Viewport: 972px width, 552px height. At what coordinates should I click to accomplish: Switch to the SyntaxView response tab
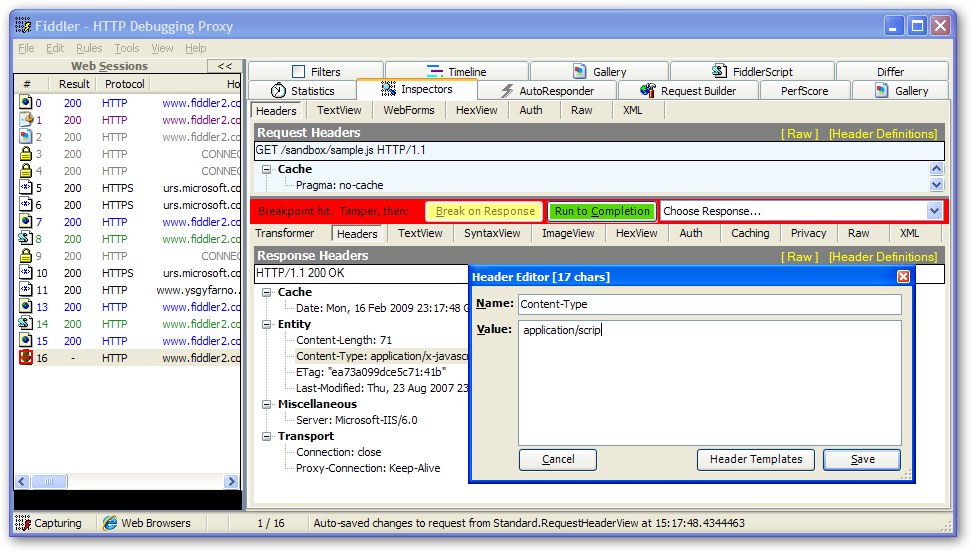click(x=491, y=233)
